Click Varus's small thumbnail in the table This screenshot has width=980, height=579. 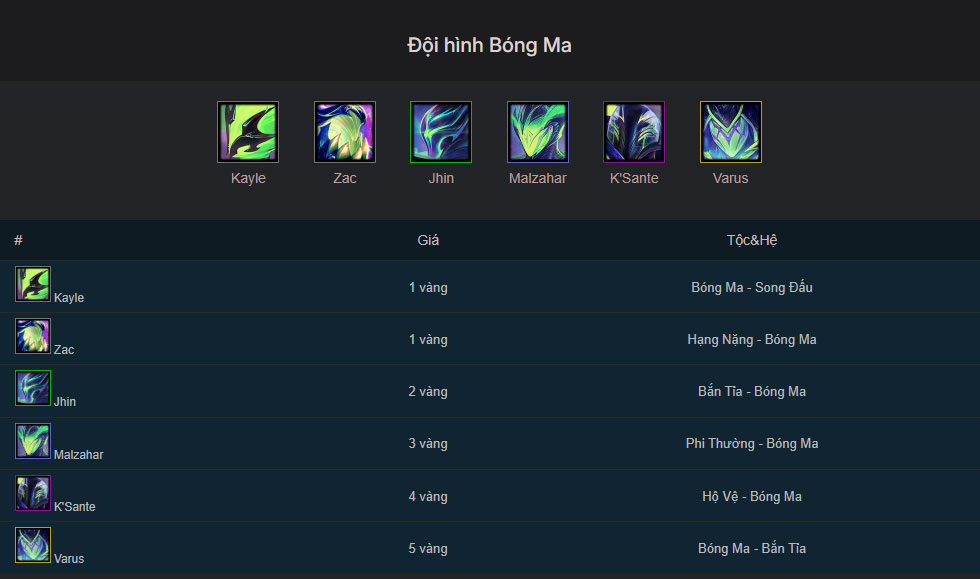(33, 545)
